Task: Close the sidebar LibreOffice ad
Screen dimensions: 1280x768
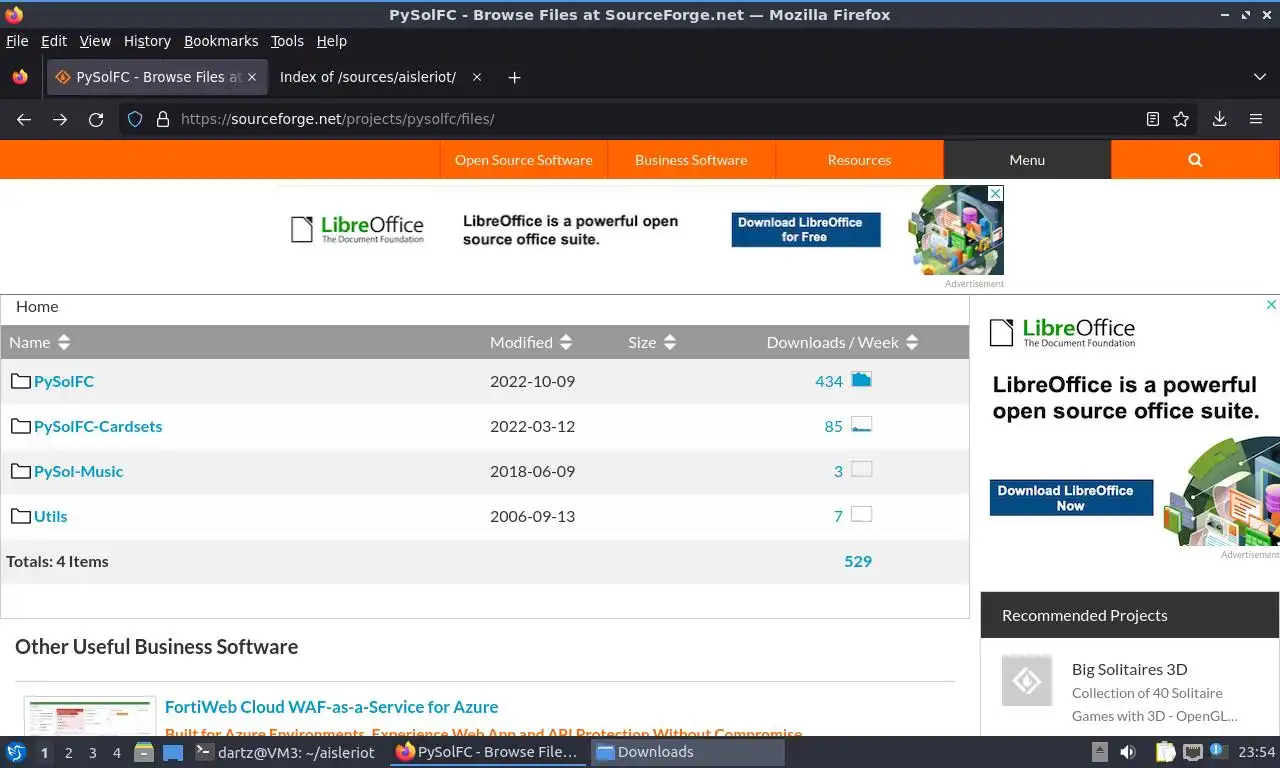Action: point(1272,304)
